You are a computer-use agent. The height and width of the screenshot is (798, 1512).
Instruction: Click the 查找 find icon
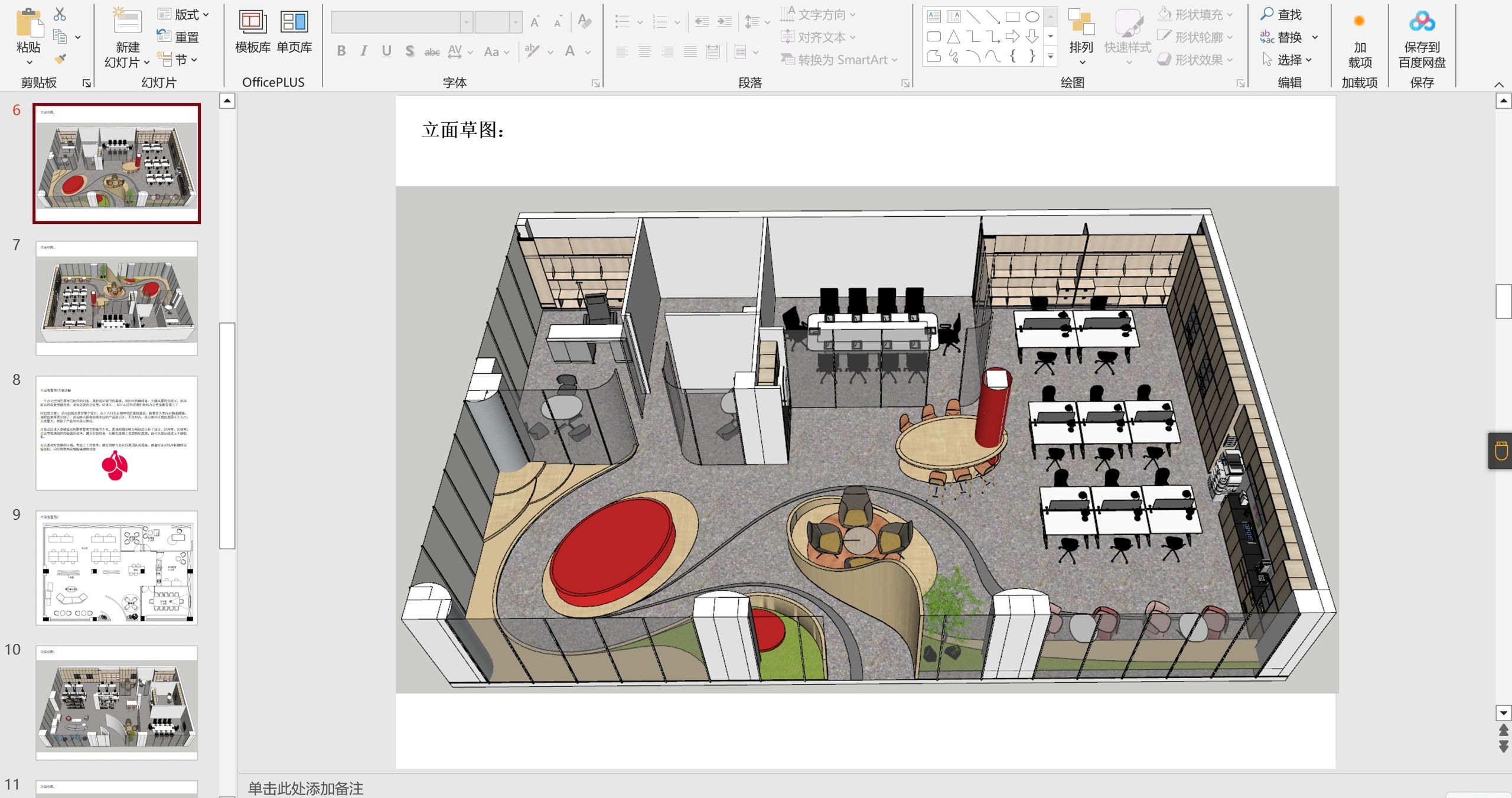tap(1267, 14)
